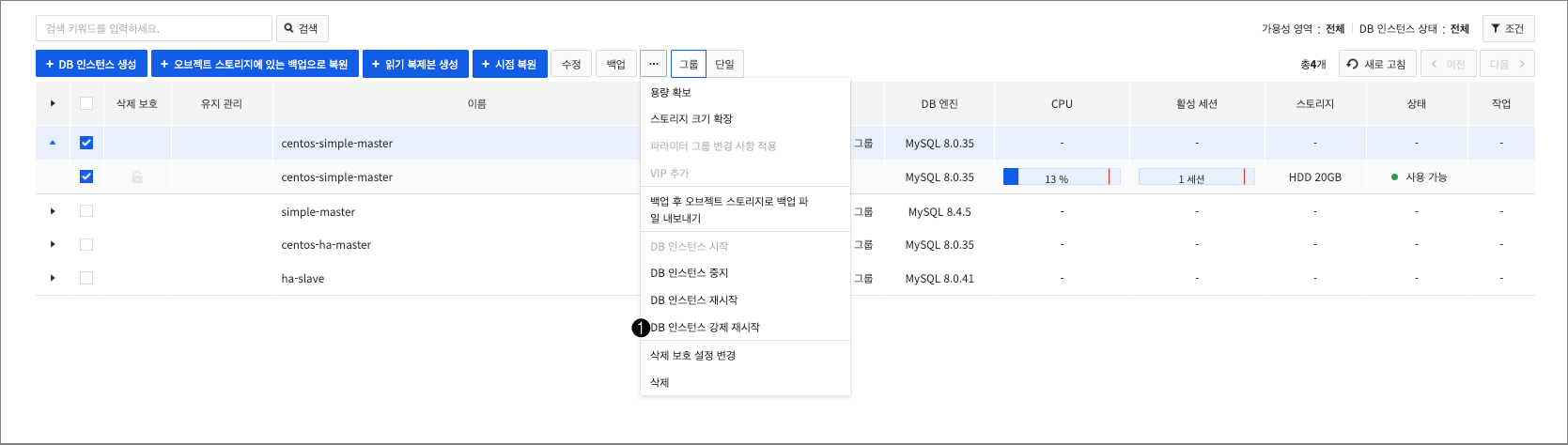Screen dimensions: 1568x445
Task: Click the MySQL 8.0.41 engine cell
Action: [x=939, y=278]
